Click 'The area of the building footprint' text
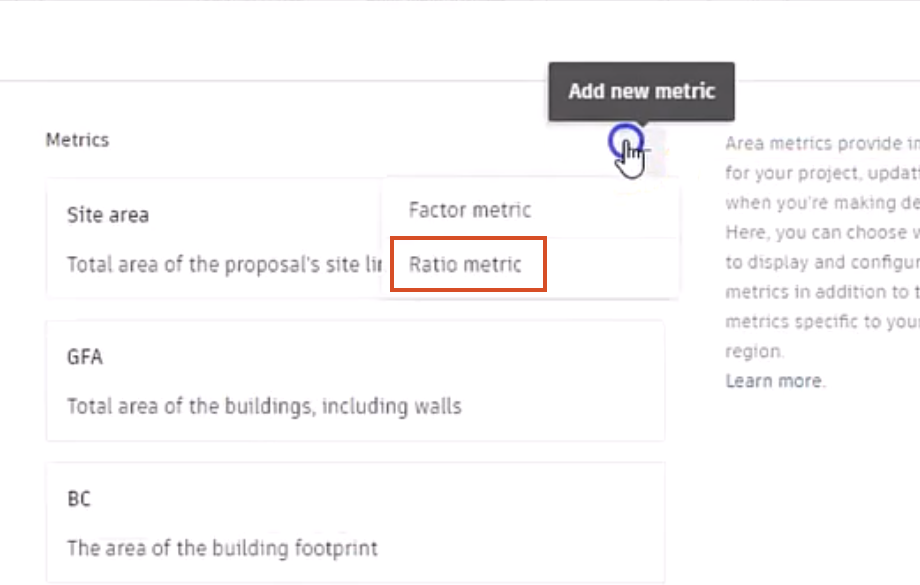This screenshot has width=920, height=585. [x=222, y=548]
